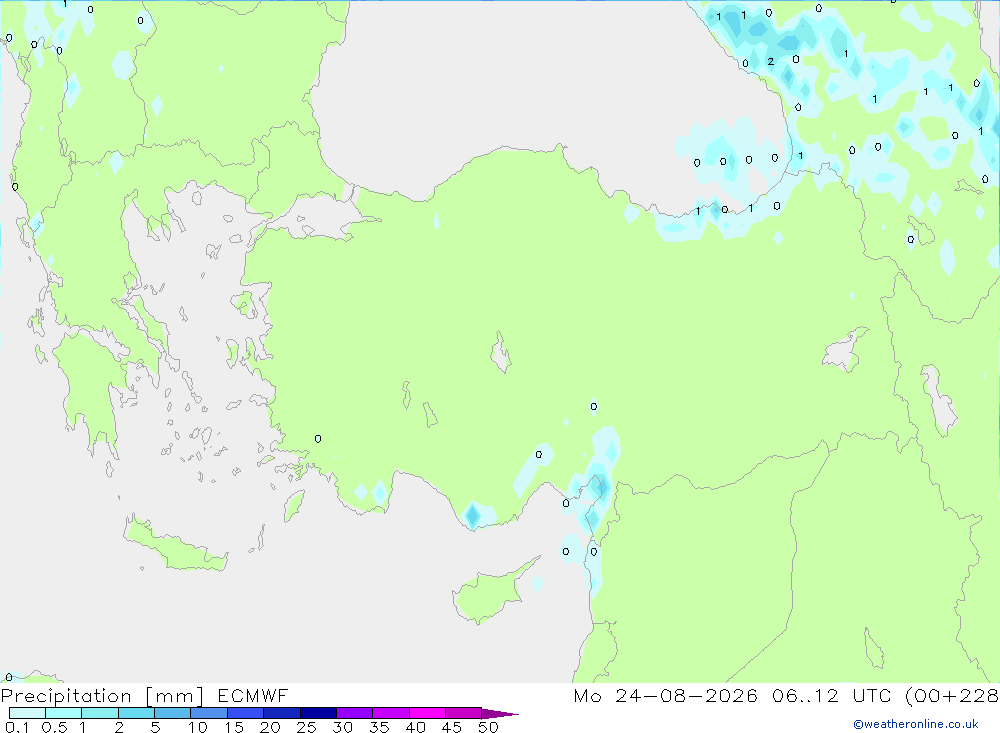
Task: Select legend swatch between 25 and 30
Action: click(318, 713)
